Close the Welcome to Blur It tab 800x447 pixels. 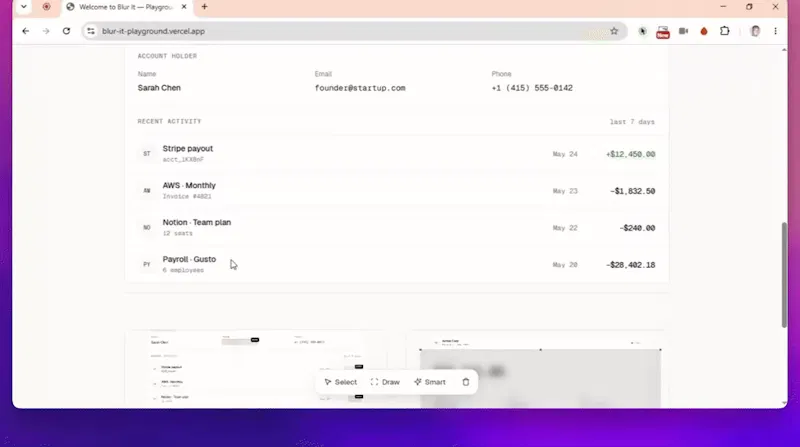(x=184, y=7)
